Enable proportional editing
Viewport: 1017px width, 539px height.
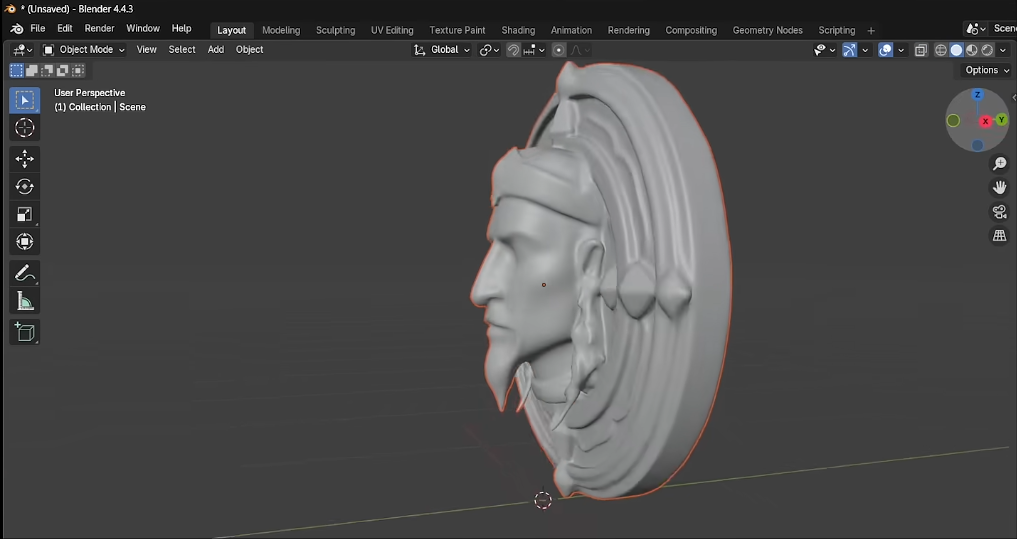tap(559, 50)
